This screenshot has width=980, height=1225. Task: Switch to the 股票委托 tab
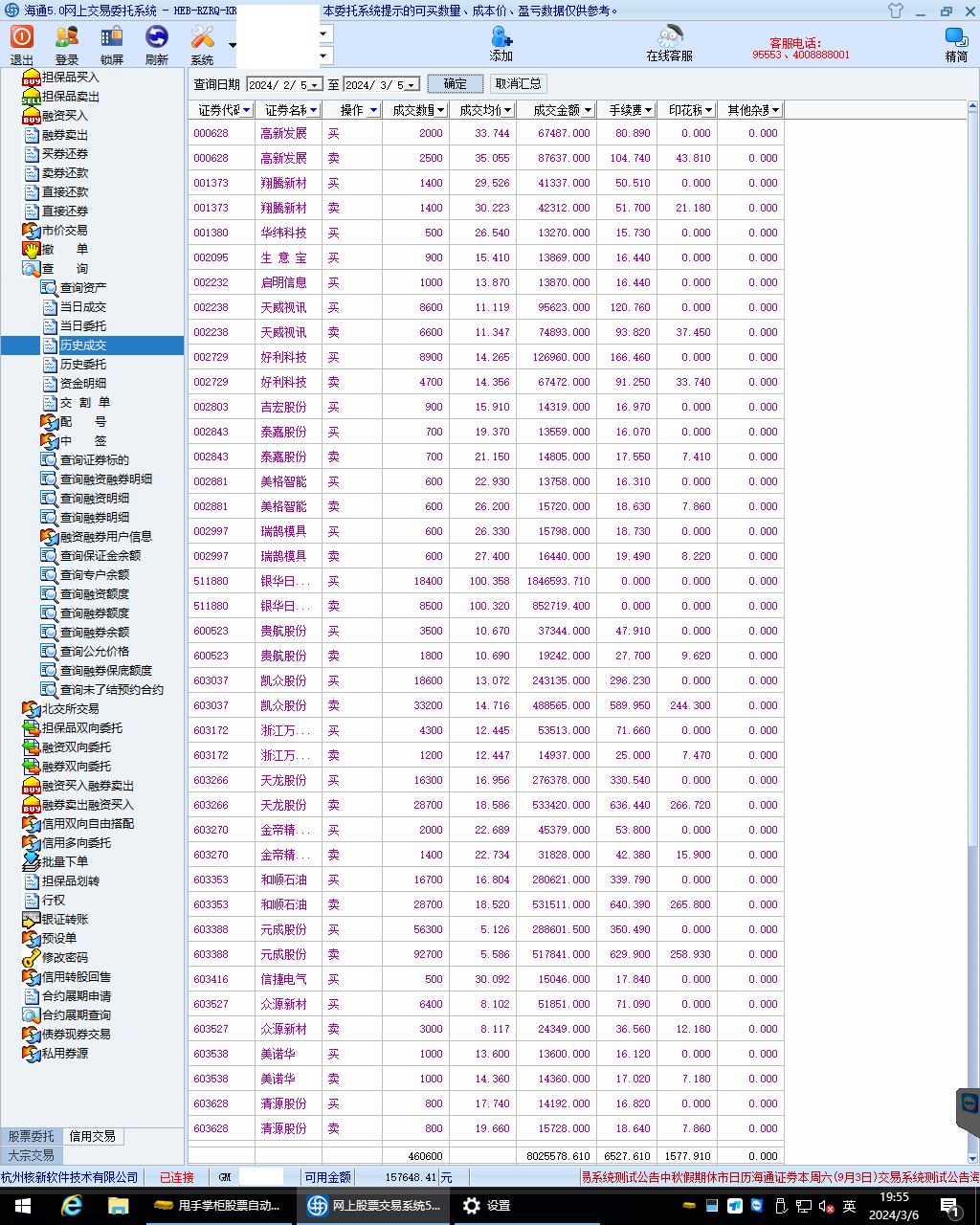pyautogui.click(x=32, y=1136)
